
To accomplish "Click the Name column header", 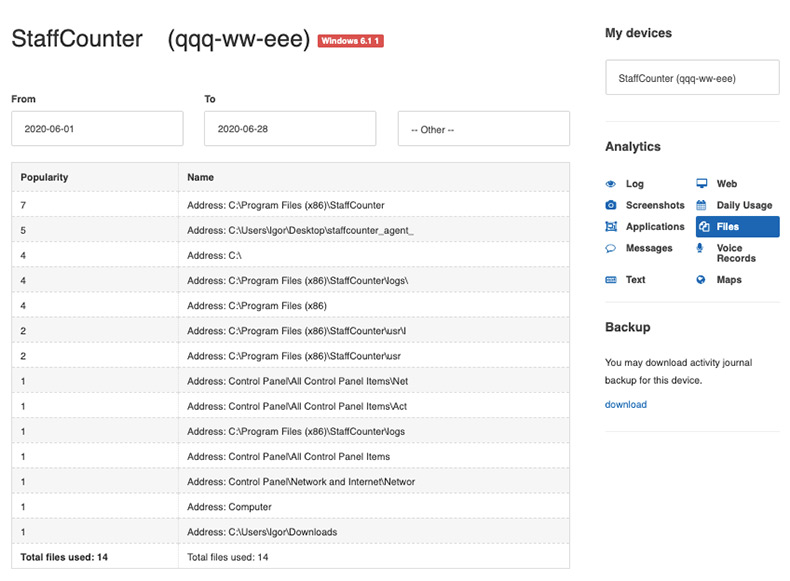I will (201, 177).
